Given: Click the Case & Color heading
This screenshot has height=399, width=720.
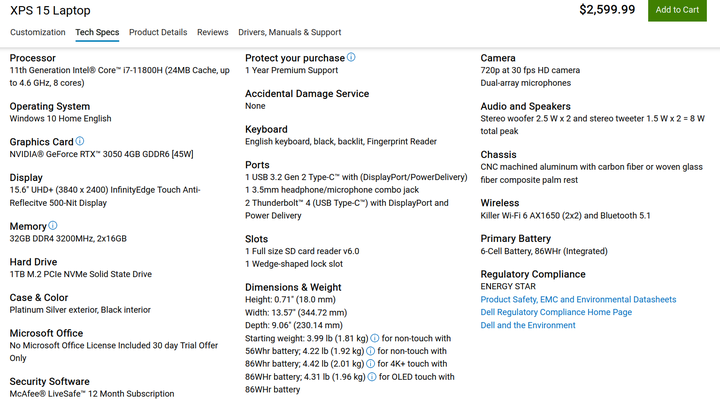Looking at the screenshot, I should pyautogui.click(x=39, y=298).
